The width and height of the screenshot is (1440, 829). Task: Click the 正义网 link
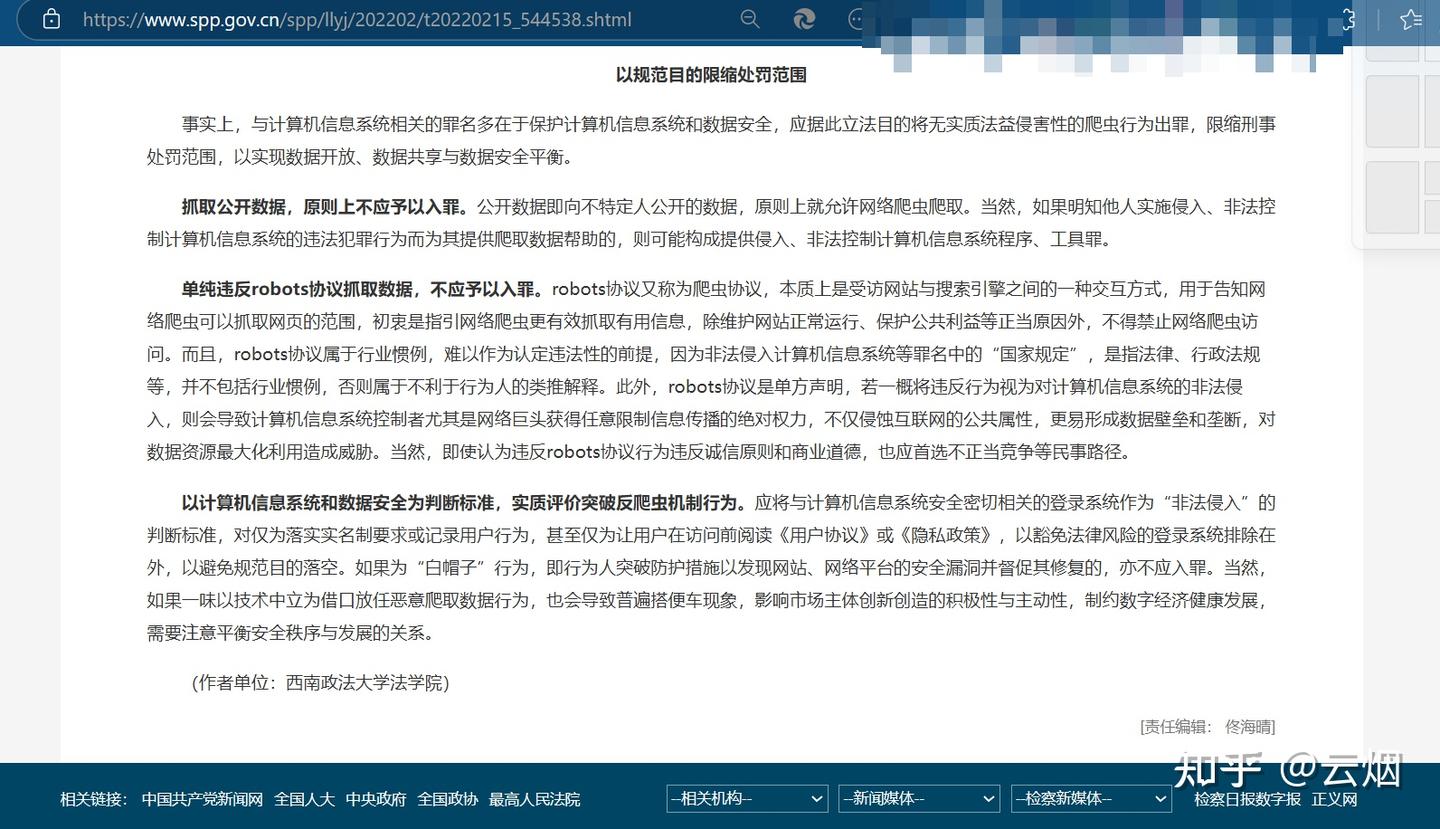1334,800
